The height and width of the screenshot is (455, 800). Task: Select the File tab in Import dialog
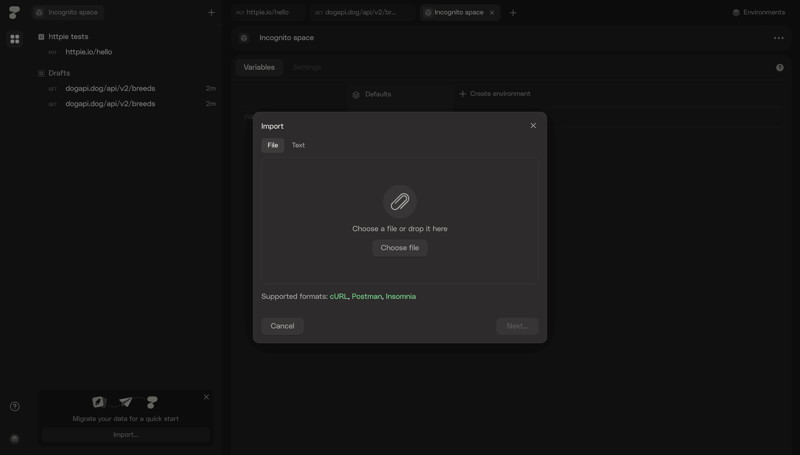[x=272, y=145]
